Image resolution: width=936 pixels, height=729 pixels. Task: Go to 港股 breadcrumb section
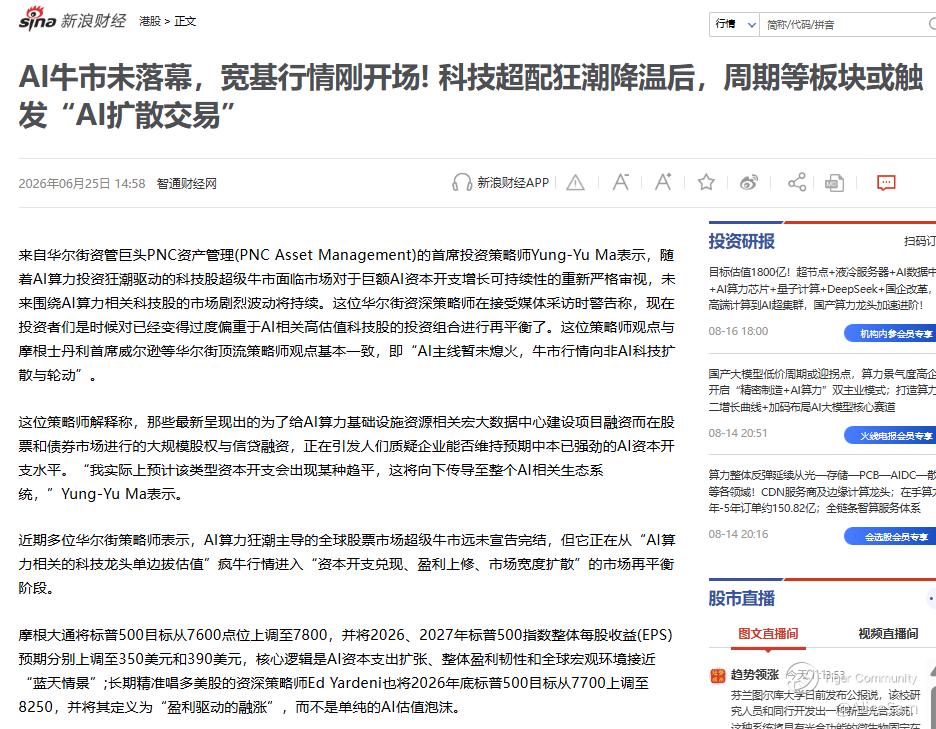coord(150,21)
